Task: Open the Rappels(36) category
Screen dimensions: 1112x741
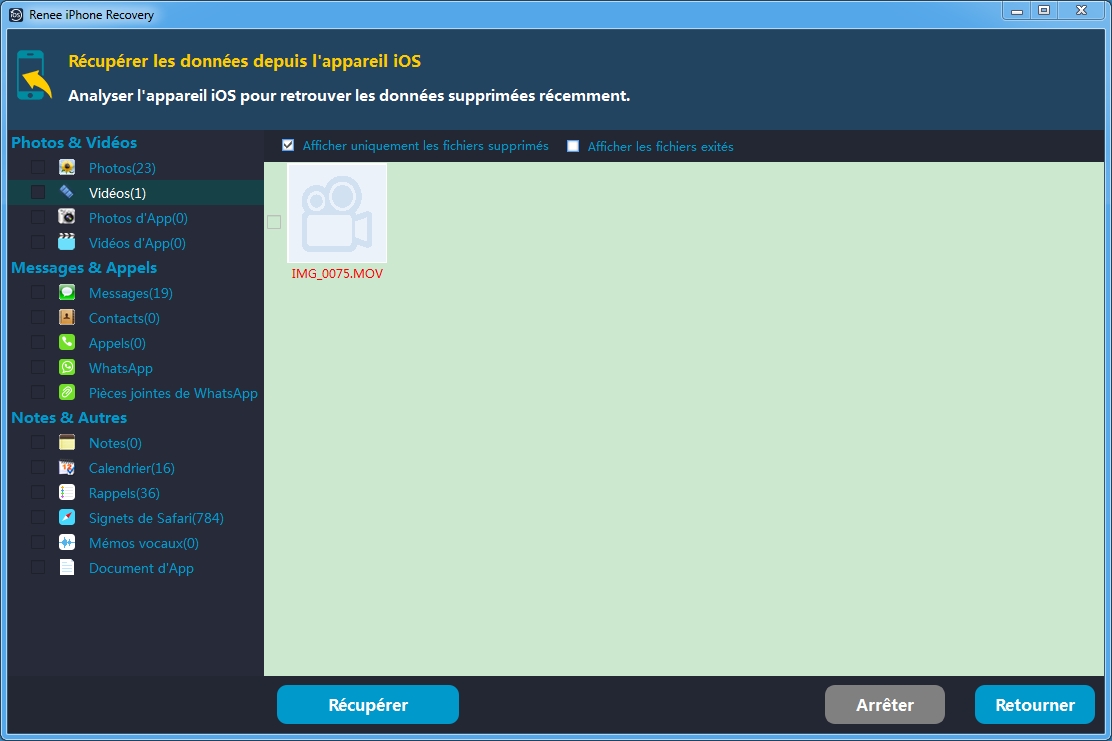Action: [124, 493]
